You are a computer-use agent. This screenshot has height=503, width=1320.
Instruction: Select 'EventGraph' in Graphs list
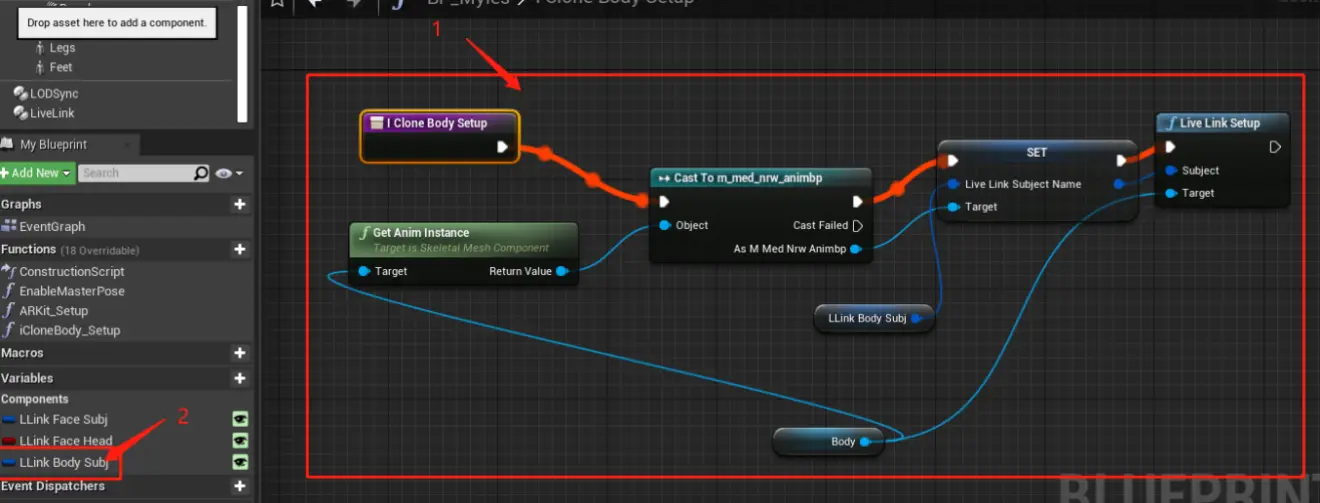click(53, 227)
